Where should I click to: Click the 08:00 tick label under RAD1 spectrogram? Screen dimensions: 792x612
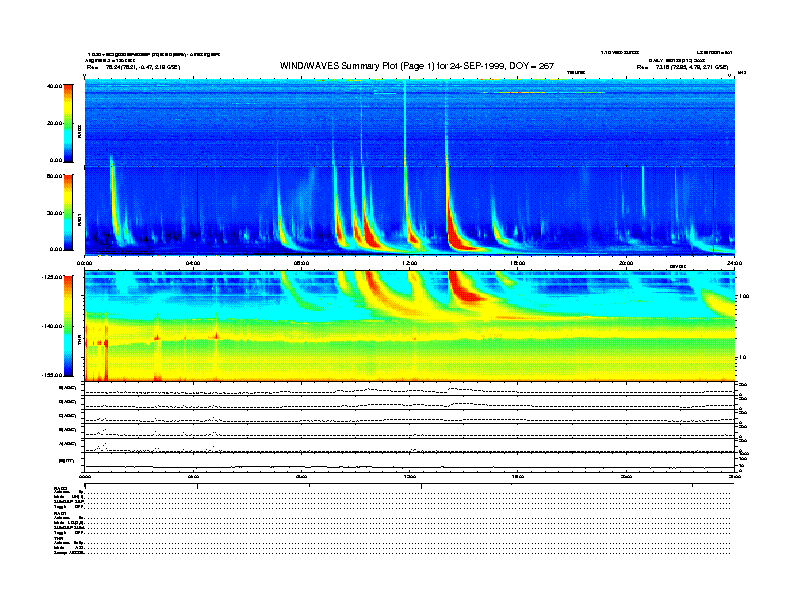pos(301,263)
